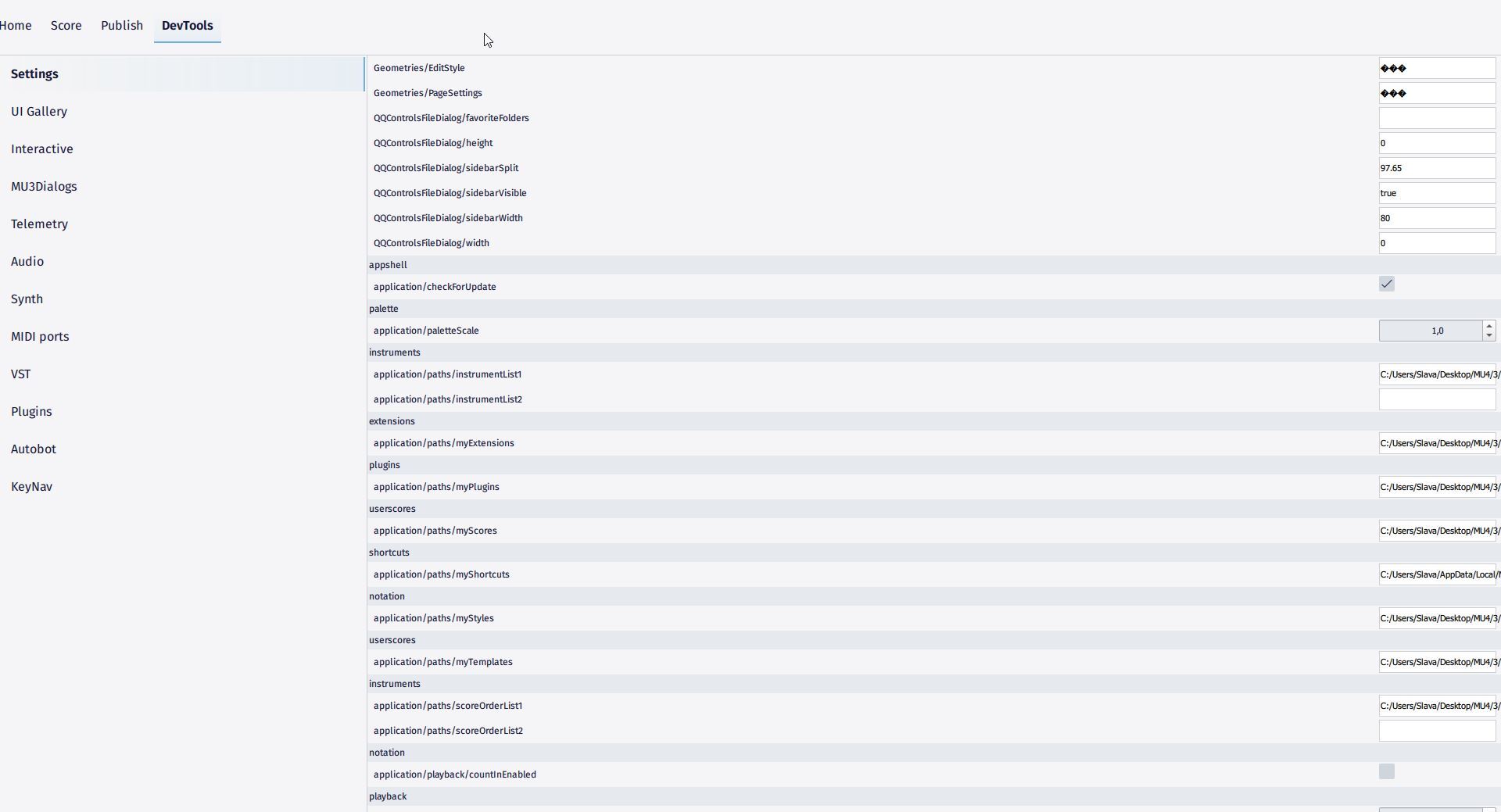Open the MIDI ports section

(x=40, y=336)
